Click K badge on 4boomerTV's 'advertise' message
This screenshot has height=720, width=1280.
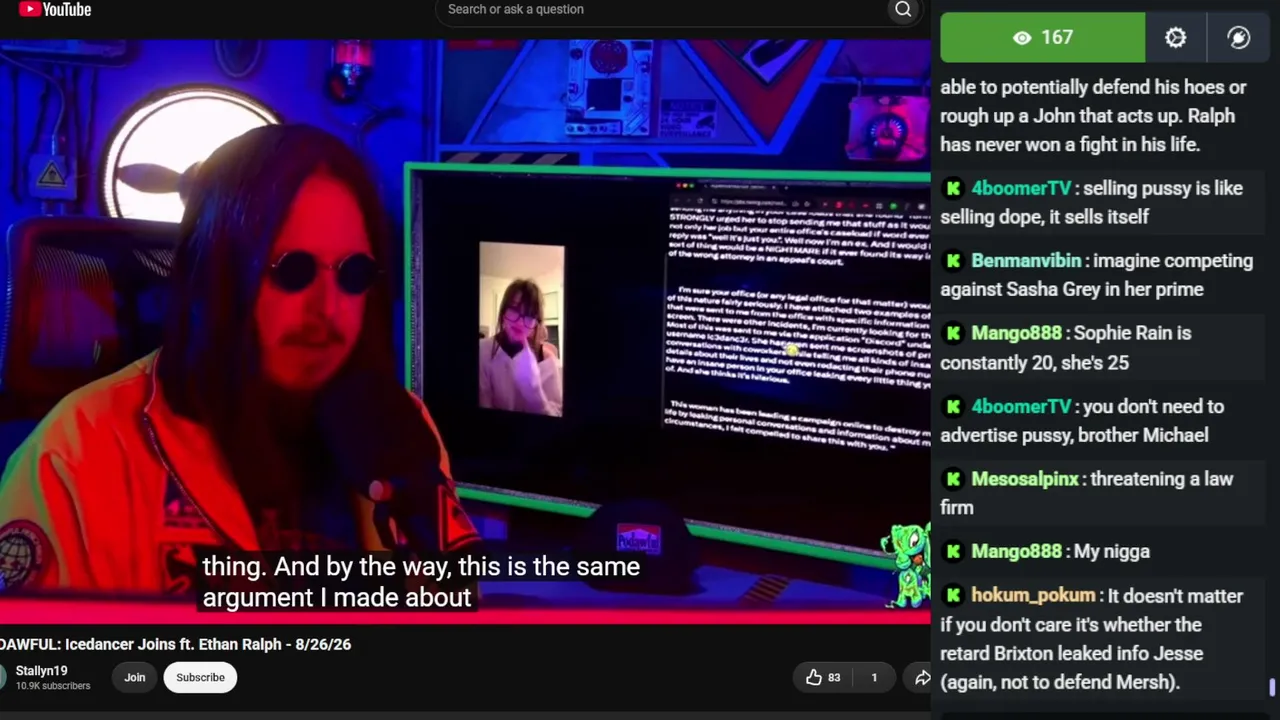point(953,407)
